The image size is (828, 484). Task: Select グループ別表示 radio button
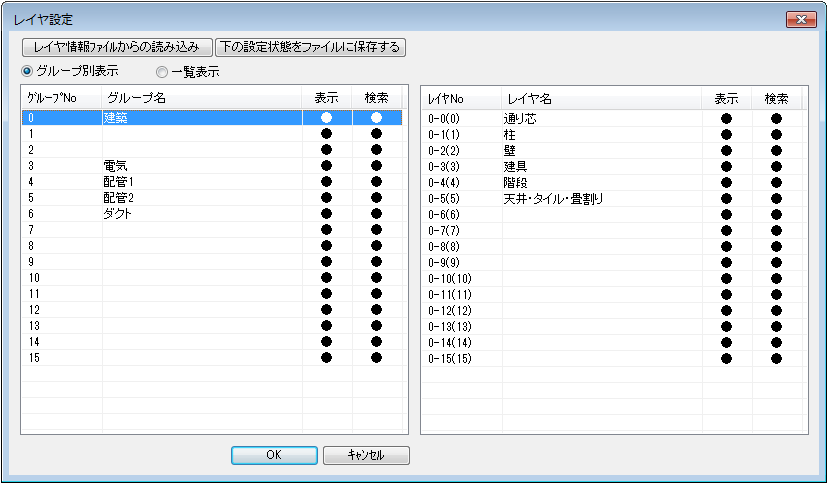28,72
